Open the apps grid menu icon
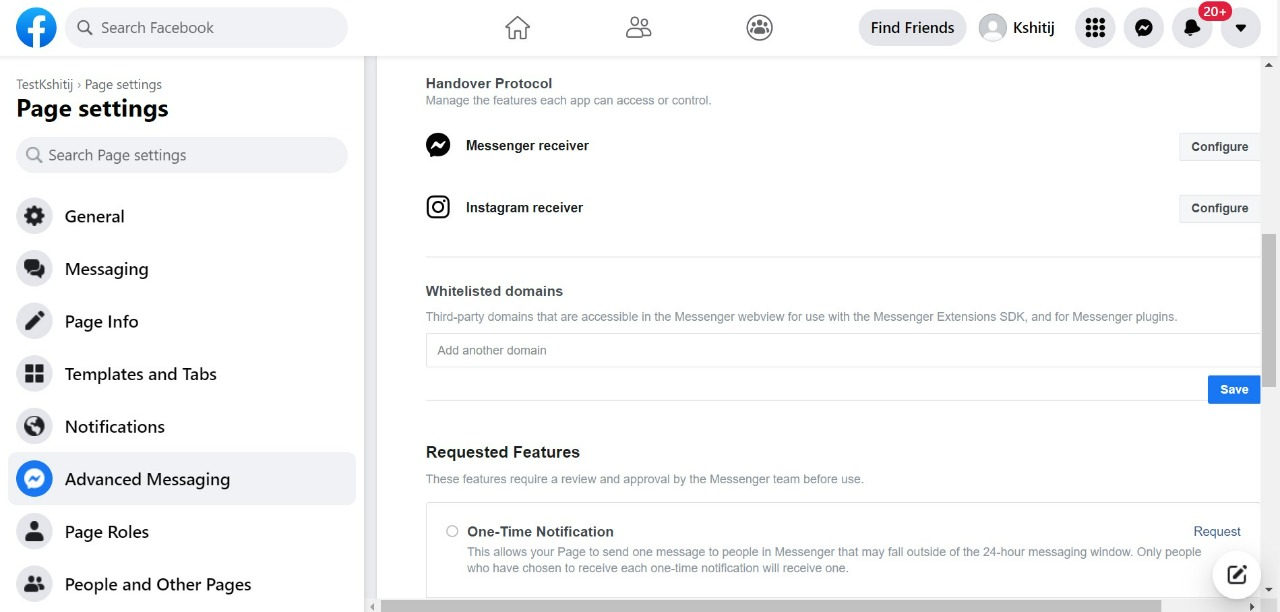 point(1095,28)
